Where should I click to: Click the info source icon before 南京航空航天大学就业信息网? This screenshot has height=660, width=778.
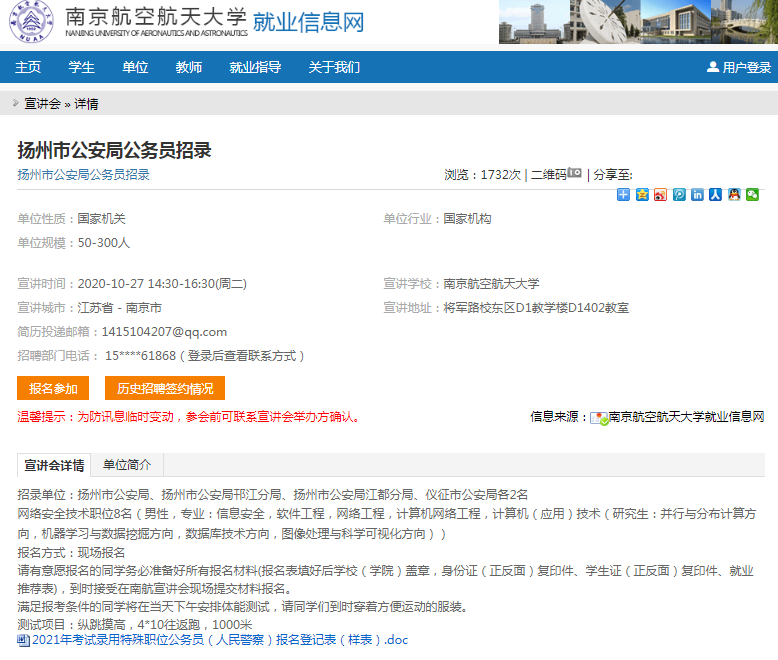point(599,418)
